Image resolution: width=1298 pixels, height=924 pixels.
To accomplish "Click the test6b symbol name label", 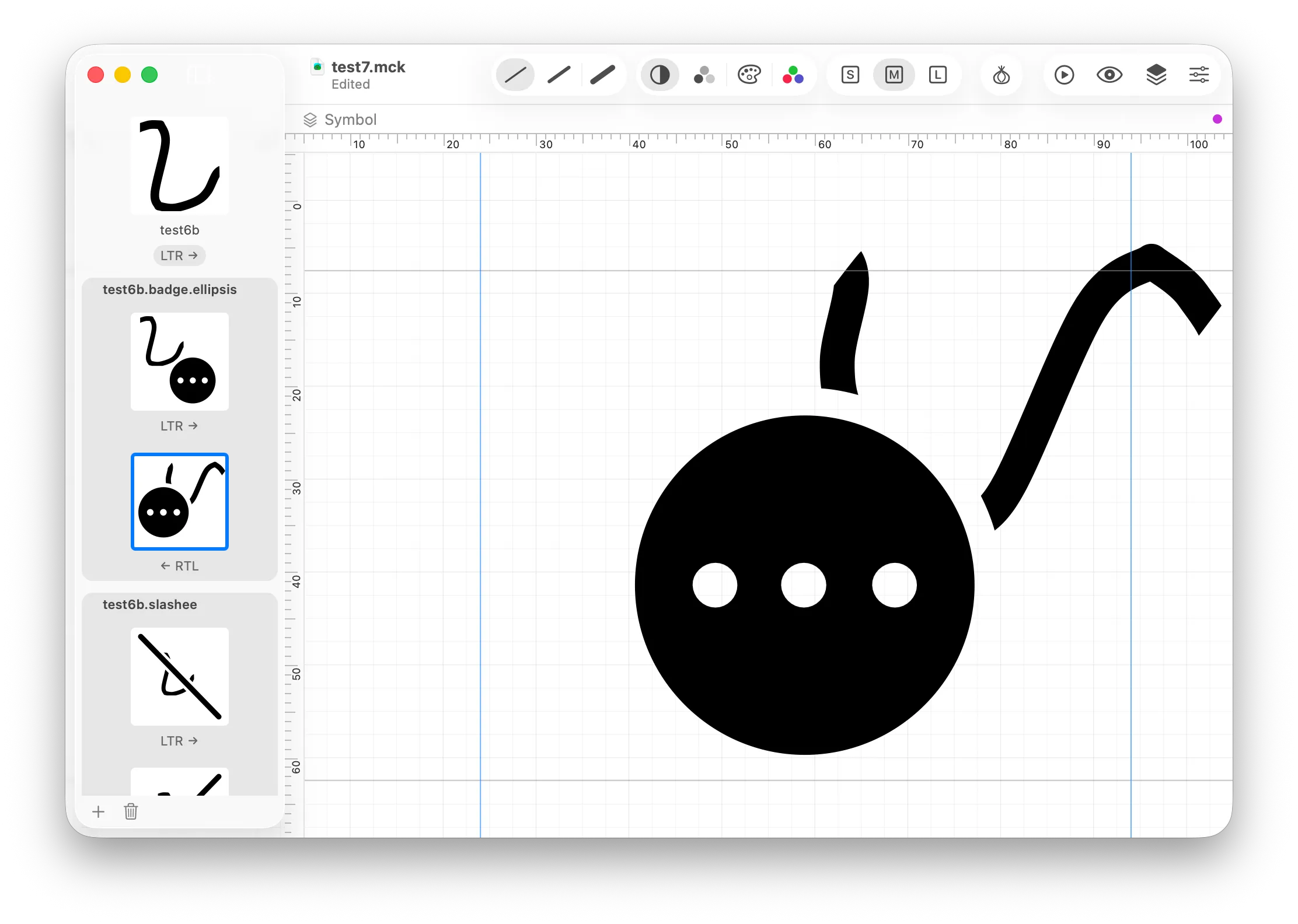I will click(180, 230).
